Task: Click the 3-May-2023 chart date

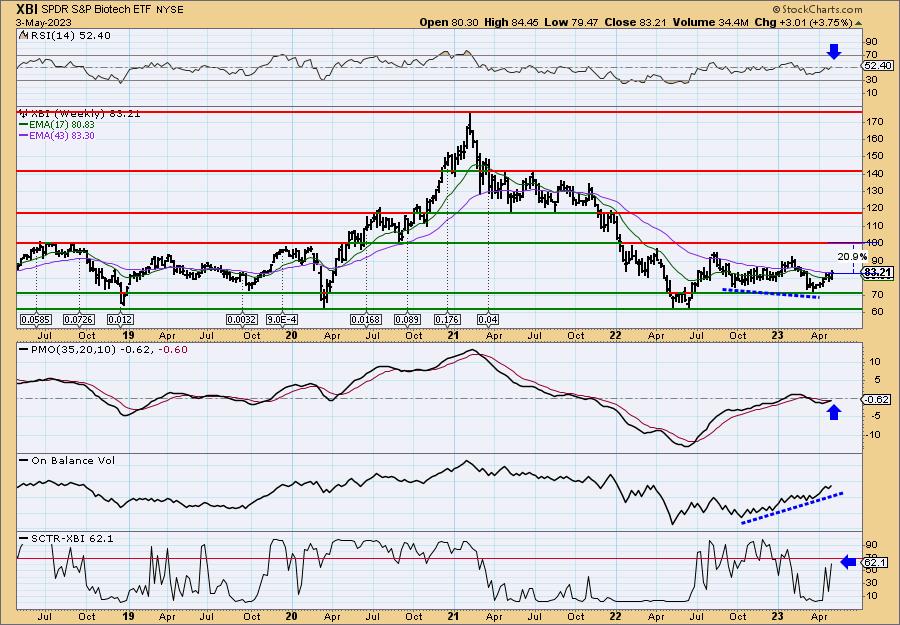Action: 44,22
